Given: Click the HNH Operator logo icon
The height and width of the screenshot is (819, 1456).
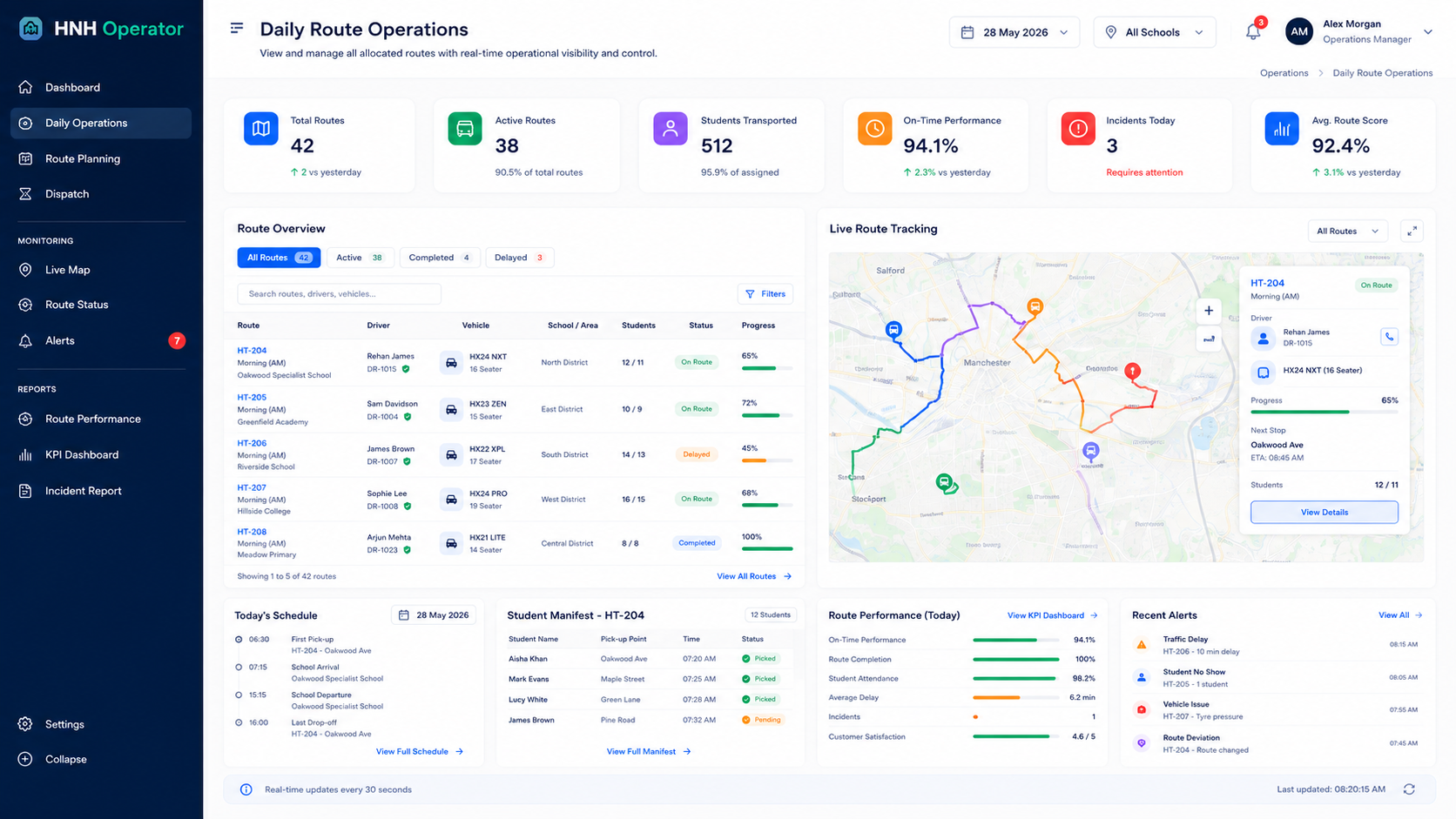Looking at the screenshot, I should pos(30,29).
